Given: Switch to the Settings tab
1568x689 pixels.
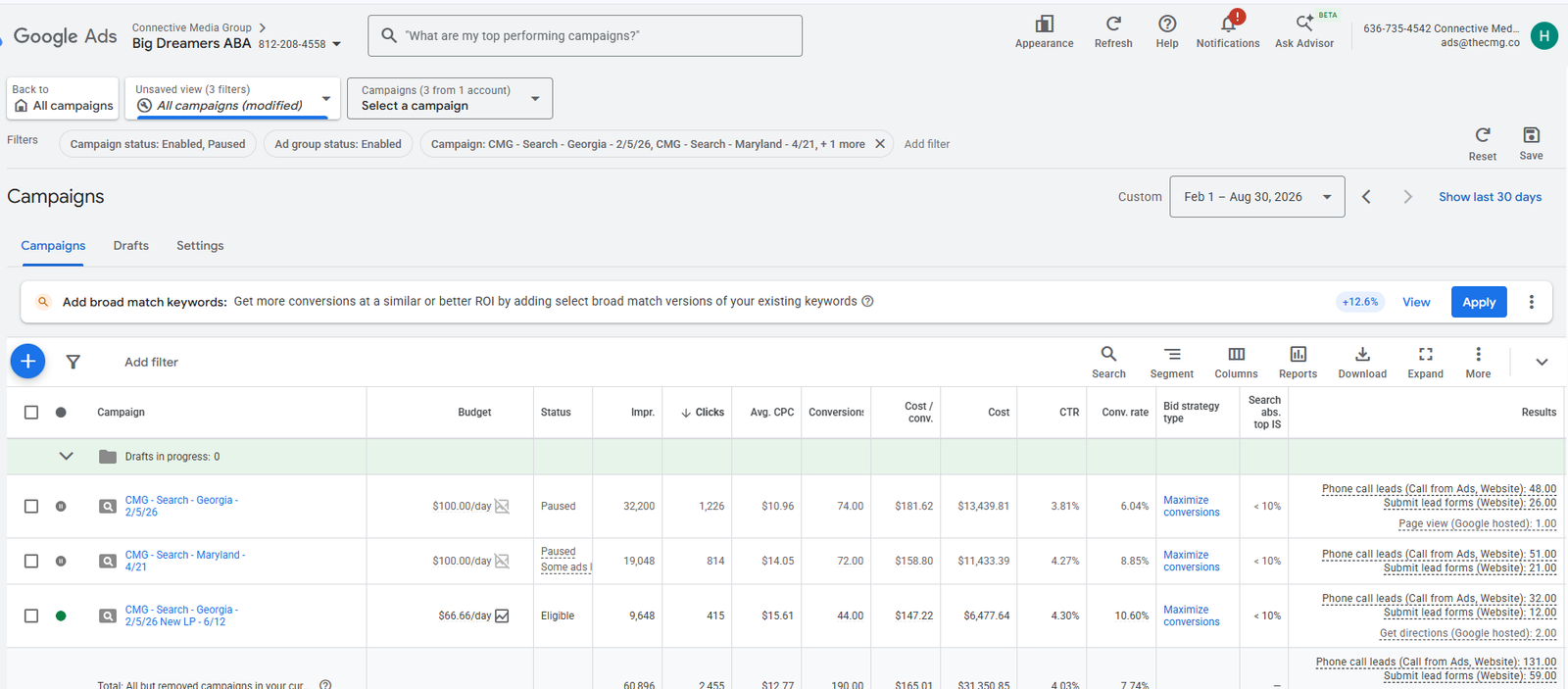Looking at the screenshot, I should [200, 246].
